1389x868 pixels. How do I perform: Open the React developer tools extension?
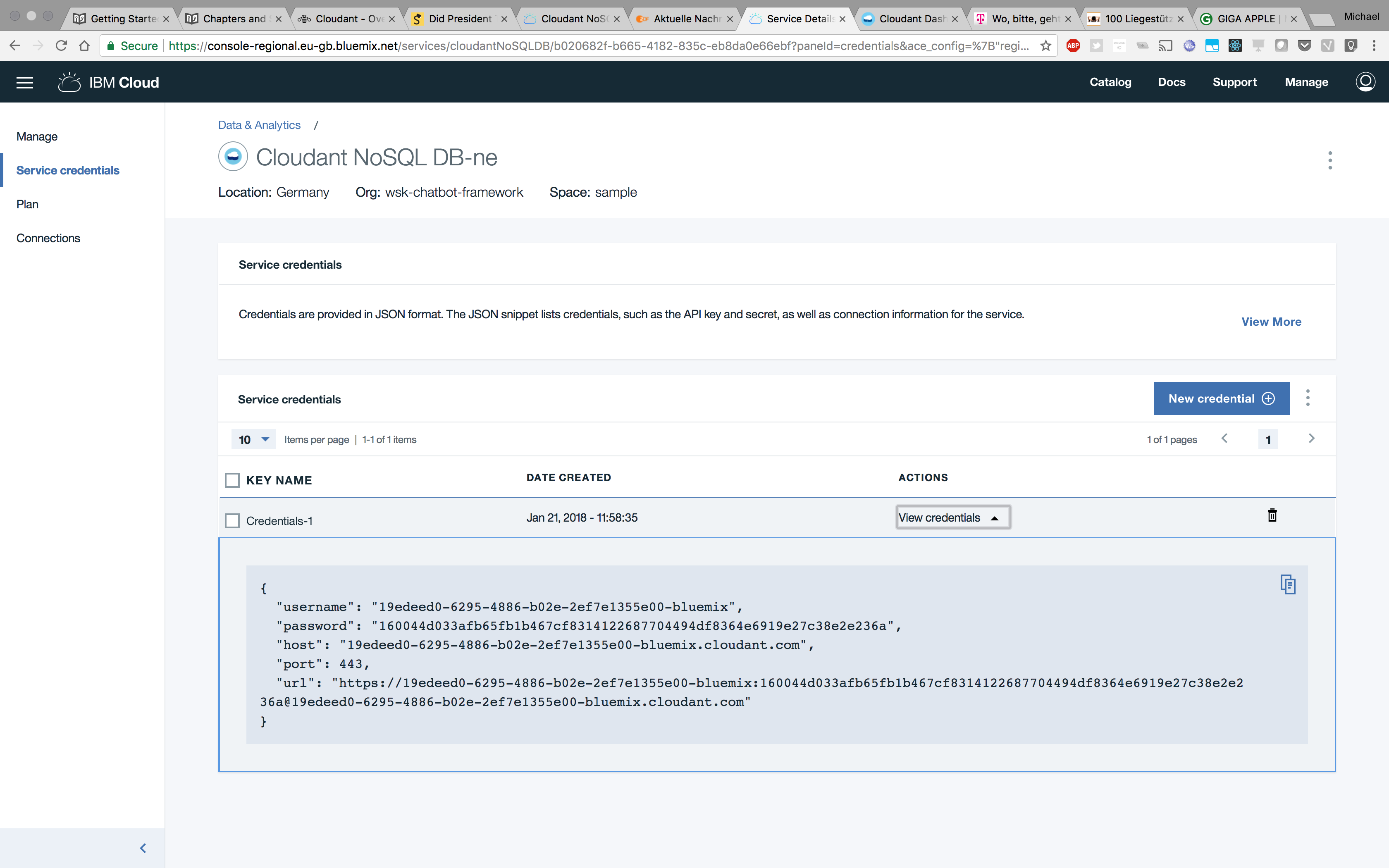1235,45
